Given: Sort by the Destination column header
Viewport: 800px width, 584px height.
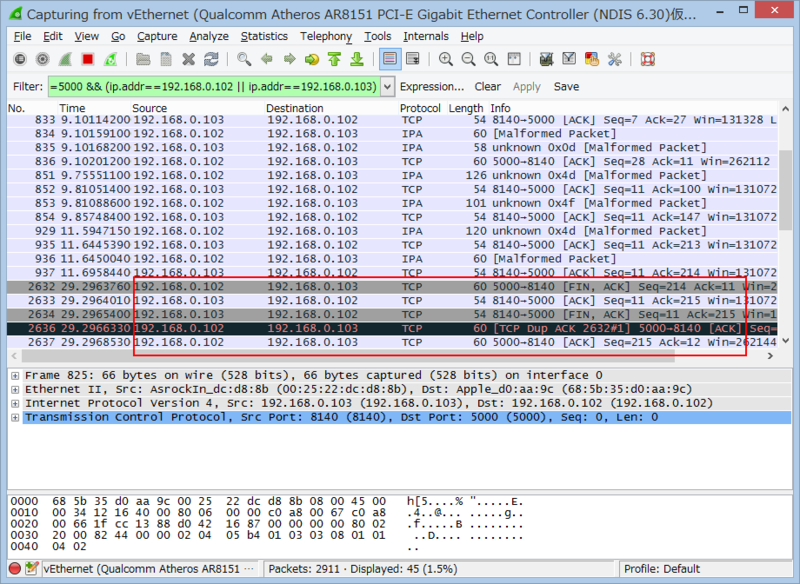Looking at the screenshot, I should point(331,108).
